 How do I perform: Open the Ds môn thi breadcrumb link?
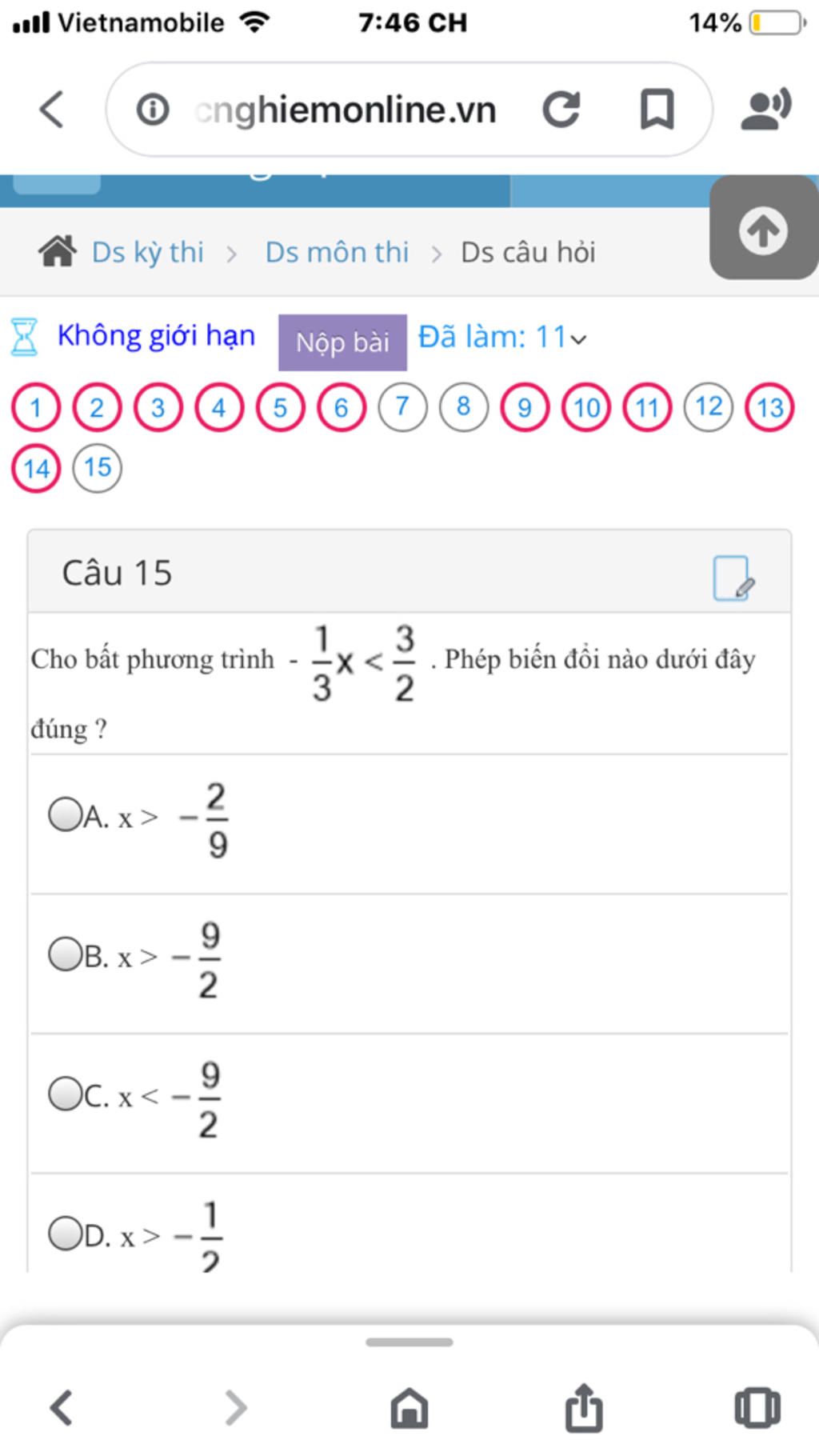tap(337, 252)
